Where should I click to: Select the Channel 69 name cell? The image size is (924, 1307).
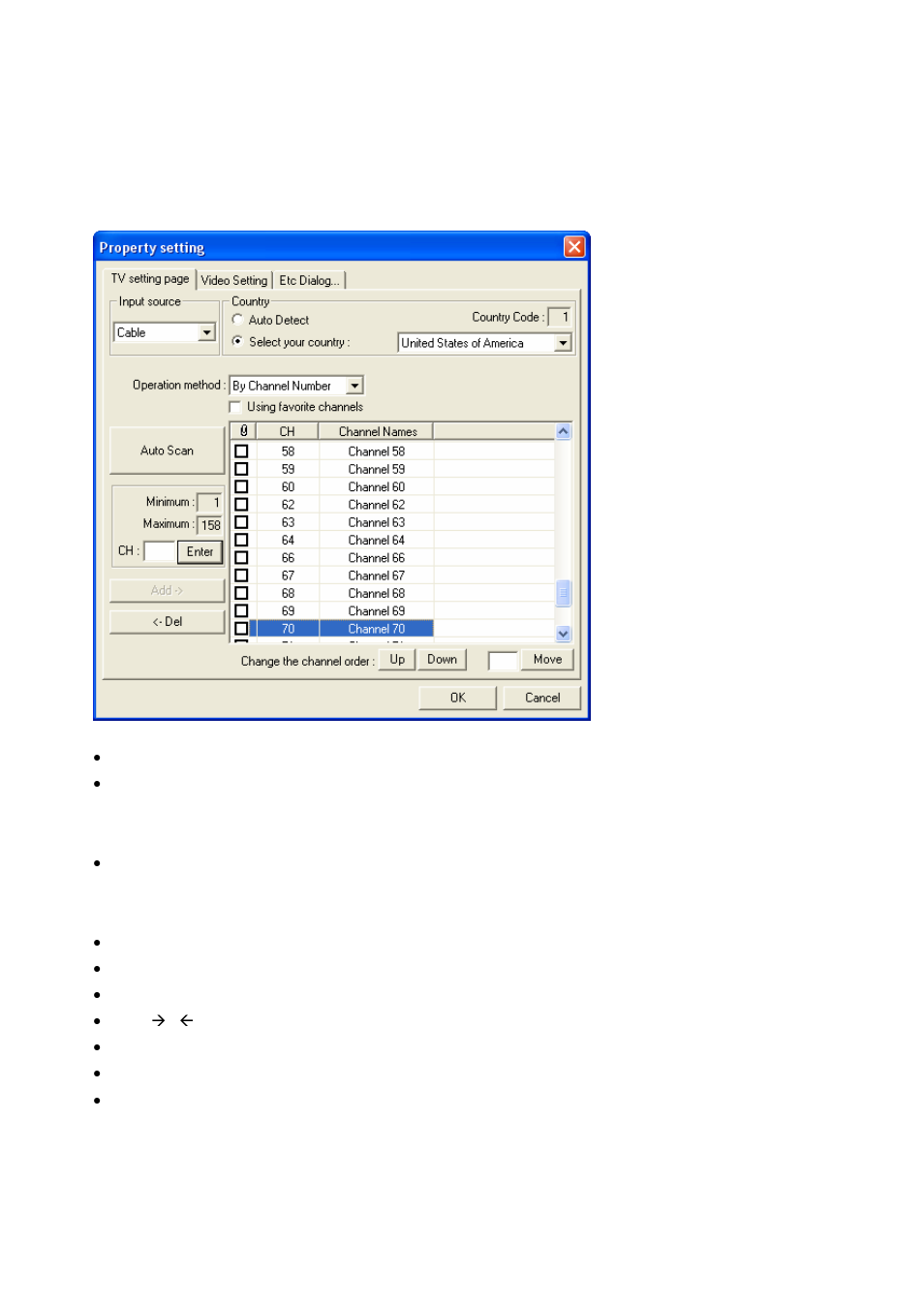tap(377, 611)
